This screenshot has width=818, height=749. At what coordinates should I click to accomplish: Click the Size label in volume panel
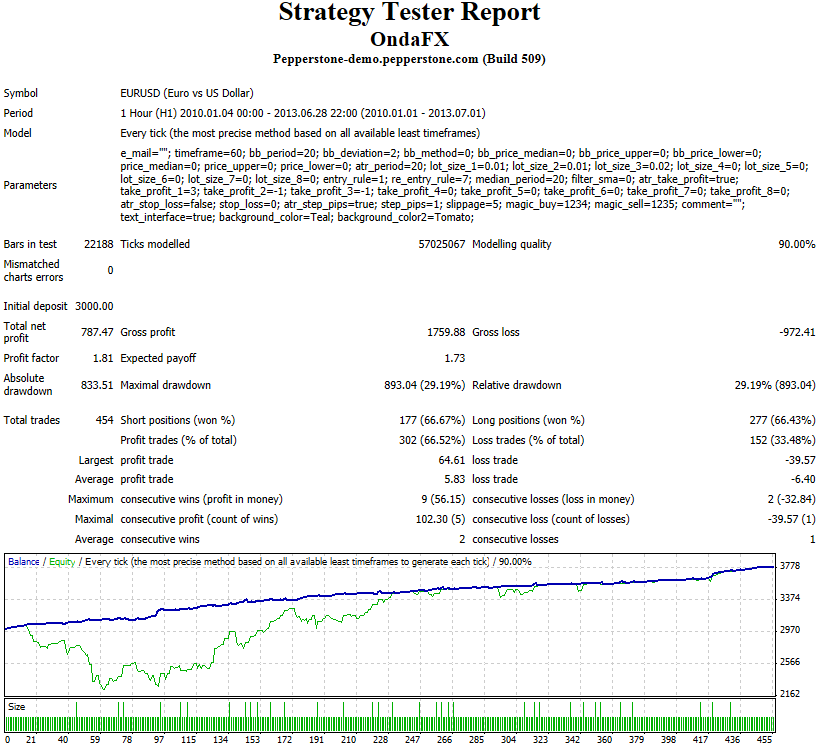coord(17,706)
